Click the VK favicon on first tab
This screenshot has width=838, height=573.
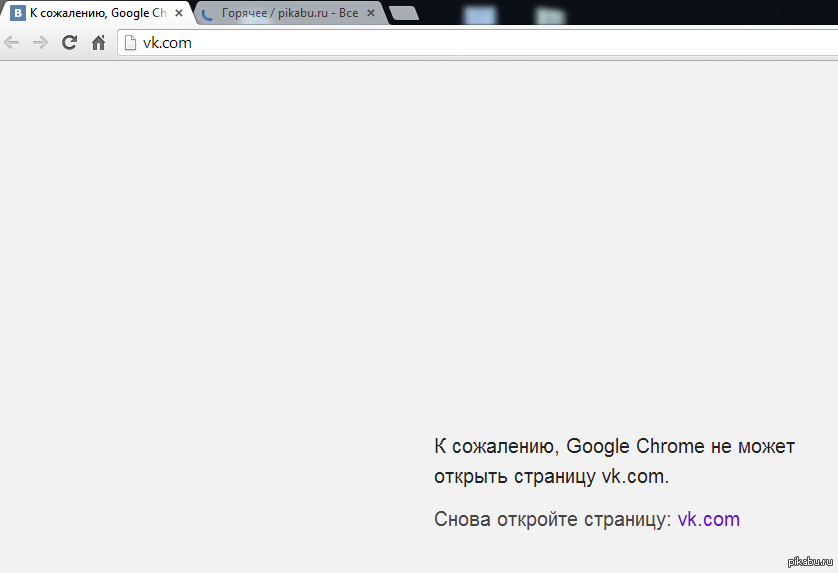pos(18,13)
